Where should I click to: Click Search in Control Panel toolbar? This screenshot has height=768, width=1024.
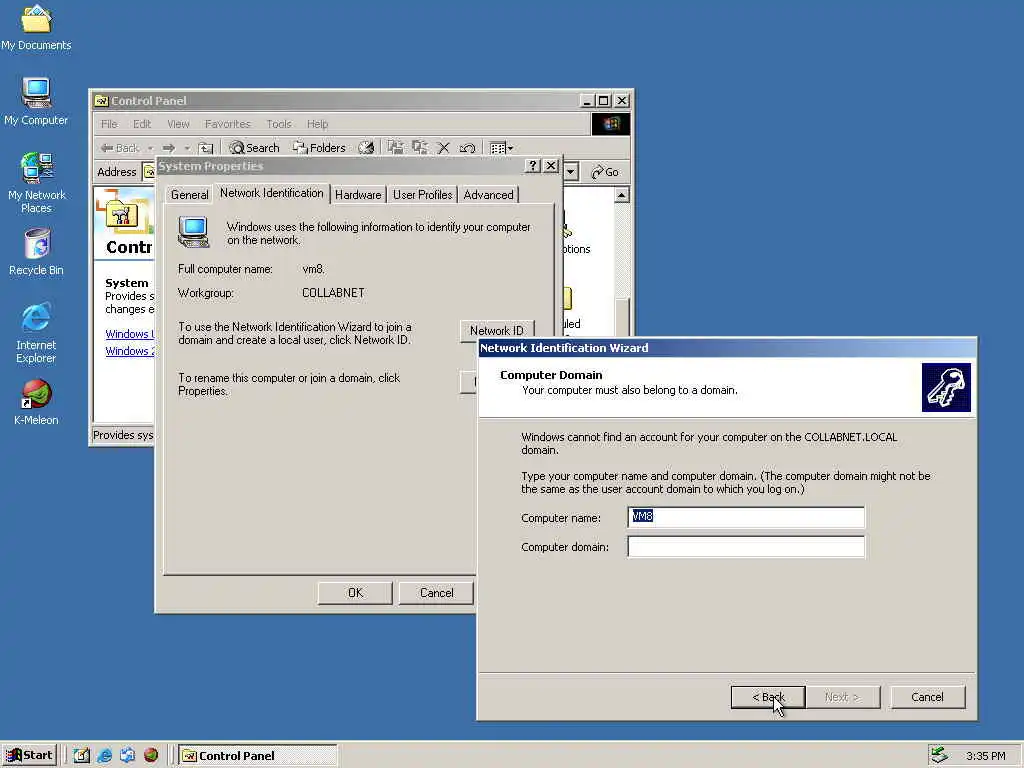click(x=254, y=148)
